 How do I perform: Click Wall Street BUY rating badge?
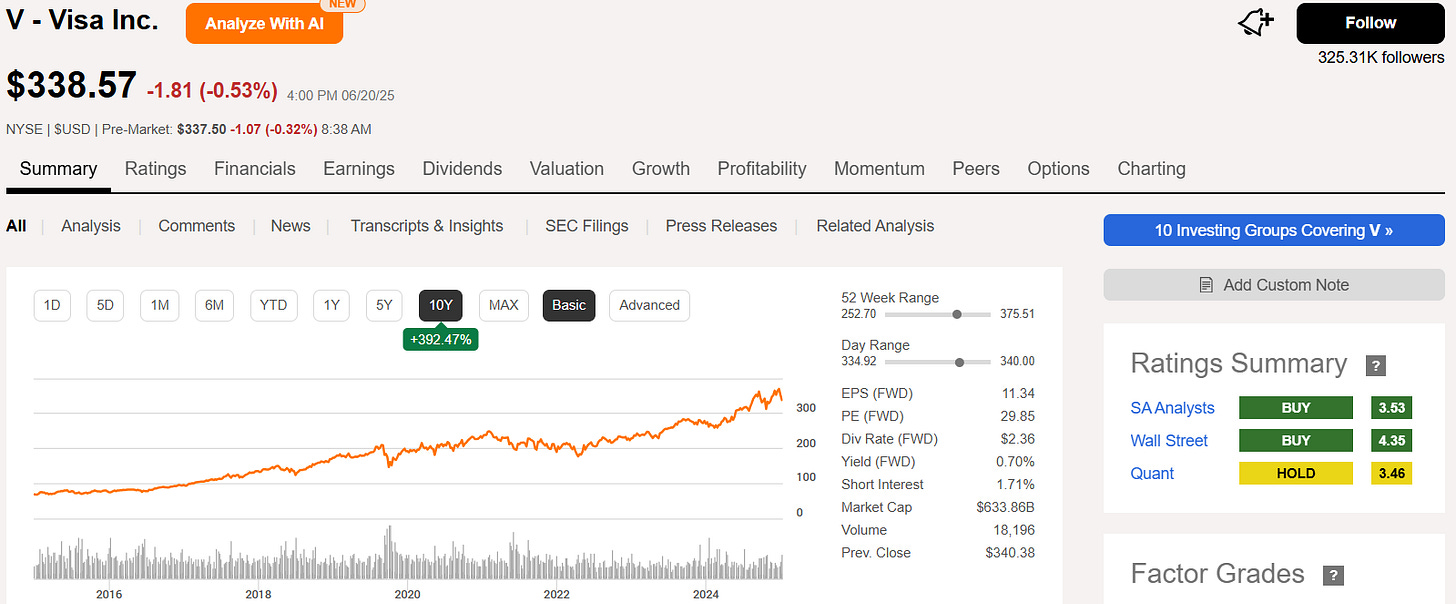[1296, 441]
